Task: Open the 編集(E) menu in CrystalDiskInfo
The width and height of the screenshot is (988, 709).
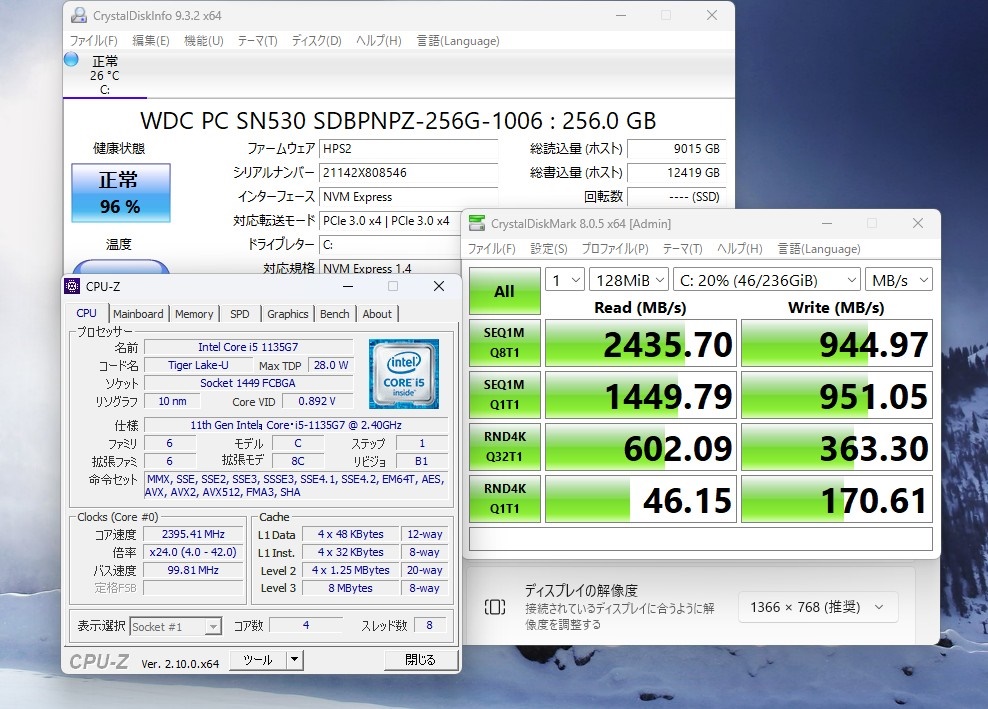Action: tap(151, 41)
